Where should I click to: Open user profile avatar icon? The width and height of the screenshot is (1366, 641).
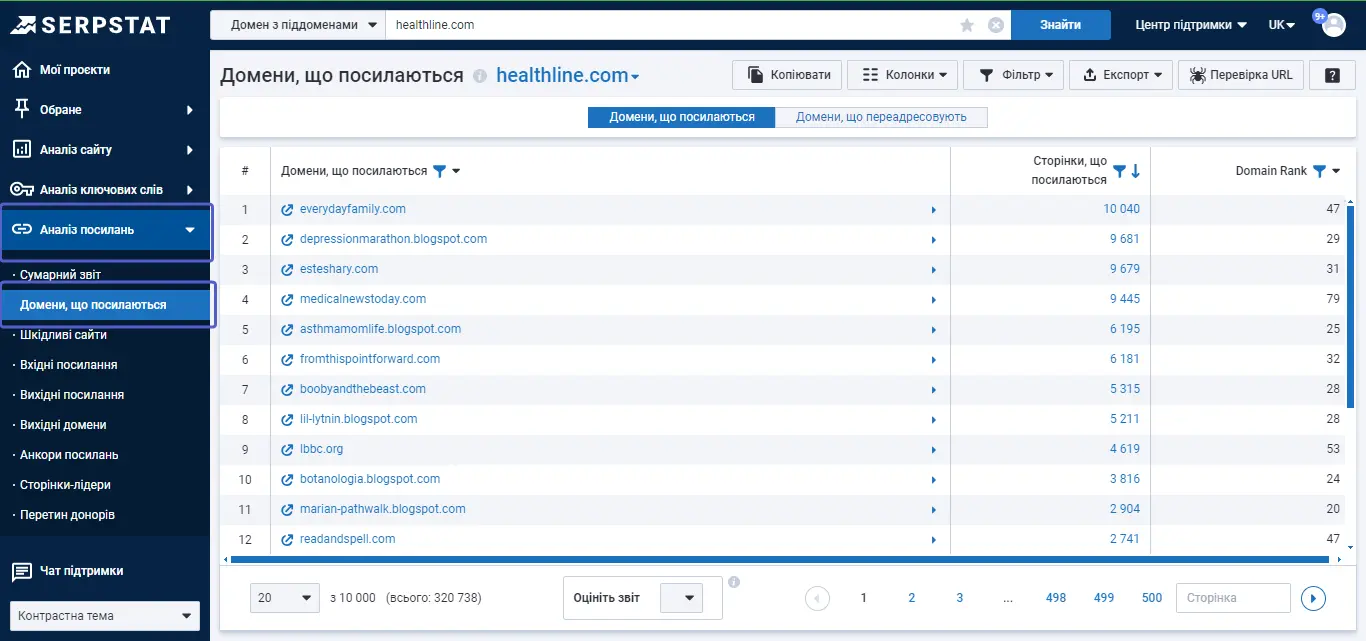point(1334,25)
